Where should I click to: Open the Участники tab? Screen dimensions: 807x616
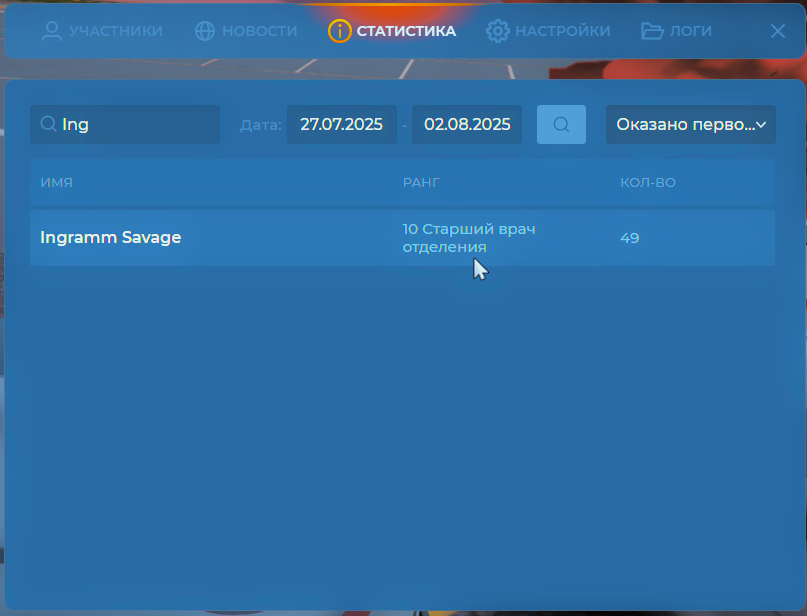[102, 31]
